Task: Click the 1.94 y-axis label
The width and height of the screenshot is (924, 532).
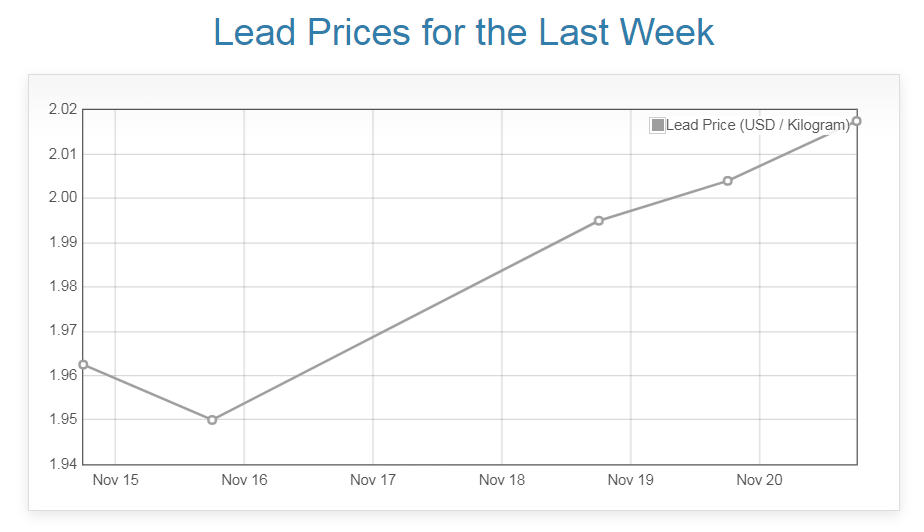Action: pos(62,464)
